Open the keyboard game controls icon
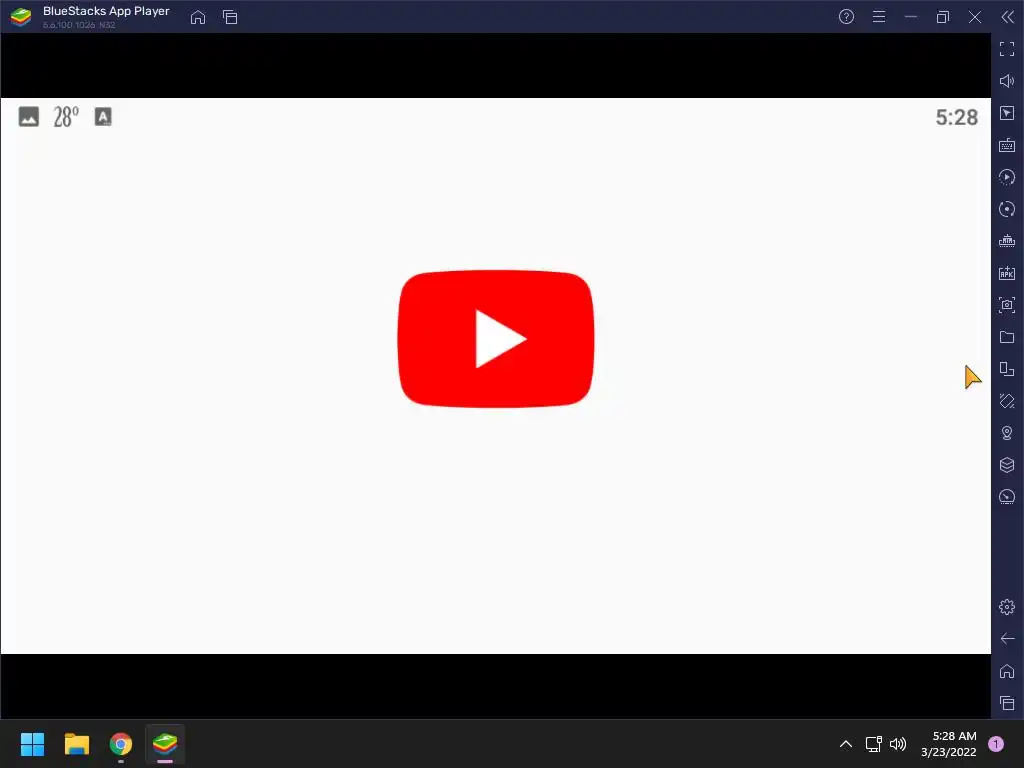Screen dimensions: 1024x768 (1007, 145)
